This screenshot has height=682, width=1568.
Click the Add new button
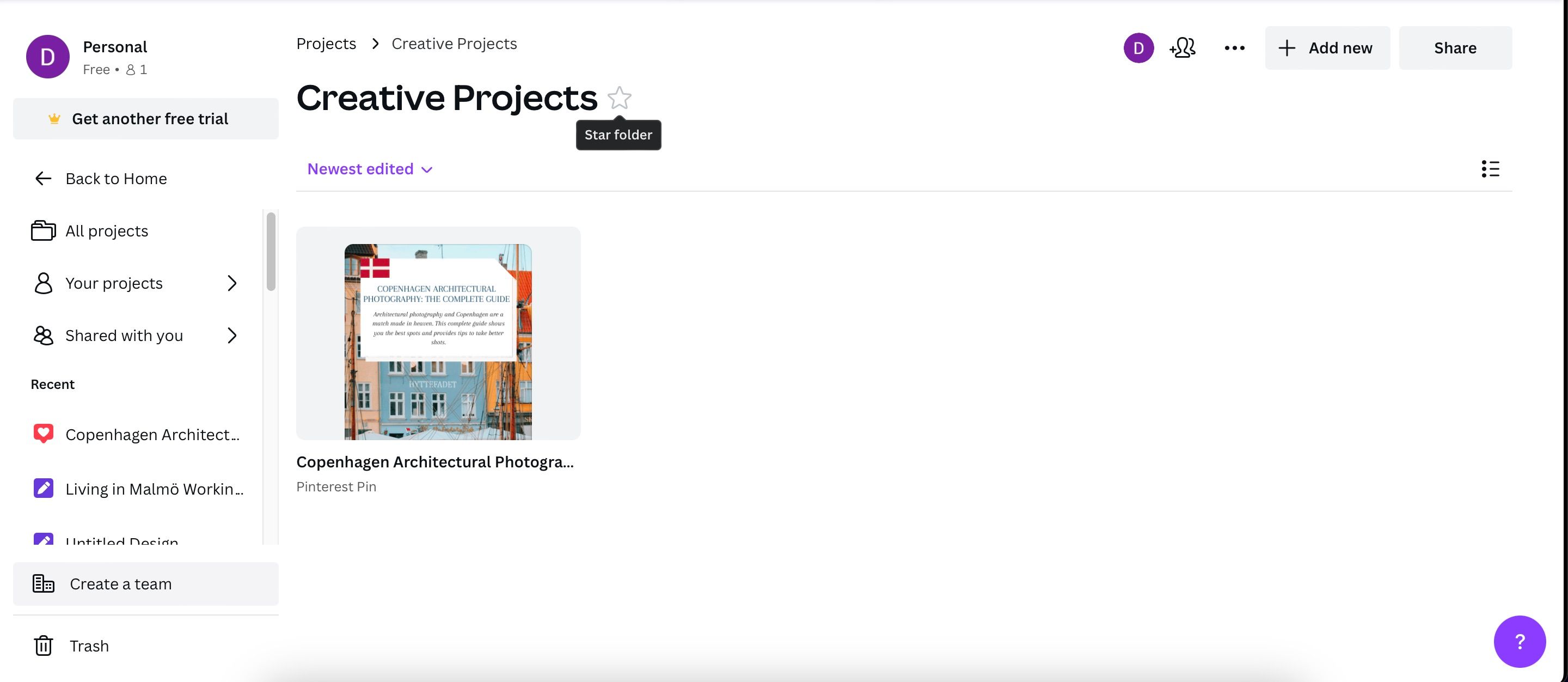click(1327, 47)
